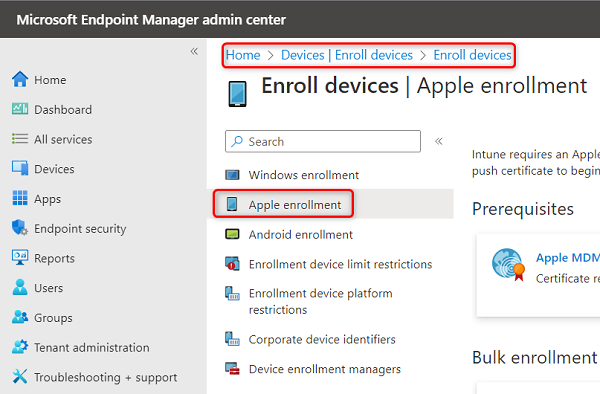Screen dimensions: 600x394
Task: Focus the Search input field
Action: click(x=323, y=141)
